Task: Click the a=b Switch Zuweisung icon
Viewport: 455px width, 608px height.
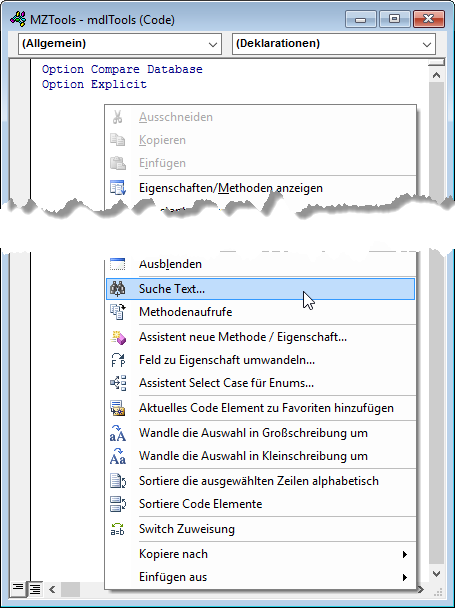Action: coord(118,529)
